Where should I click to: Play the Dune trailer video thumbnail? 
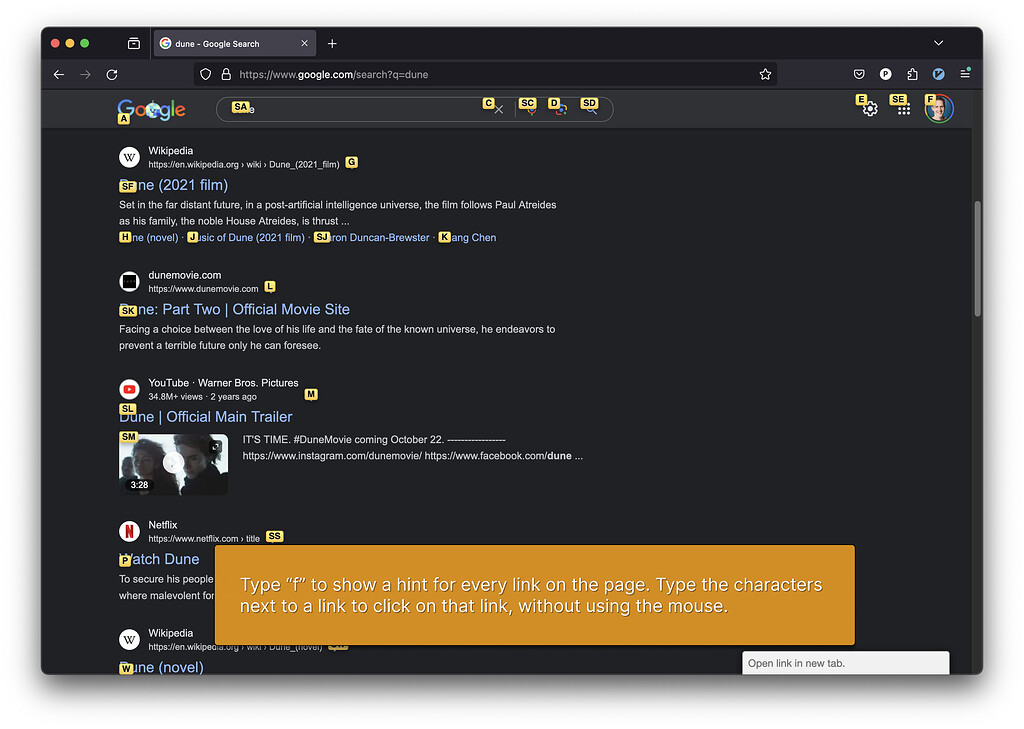coord(173,464)
